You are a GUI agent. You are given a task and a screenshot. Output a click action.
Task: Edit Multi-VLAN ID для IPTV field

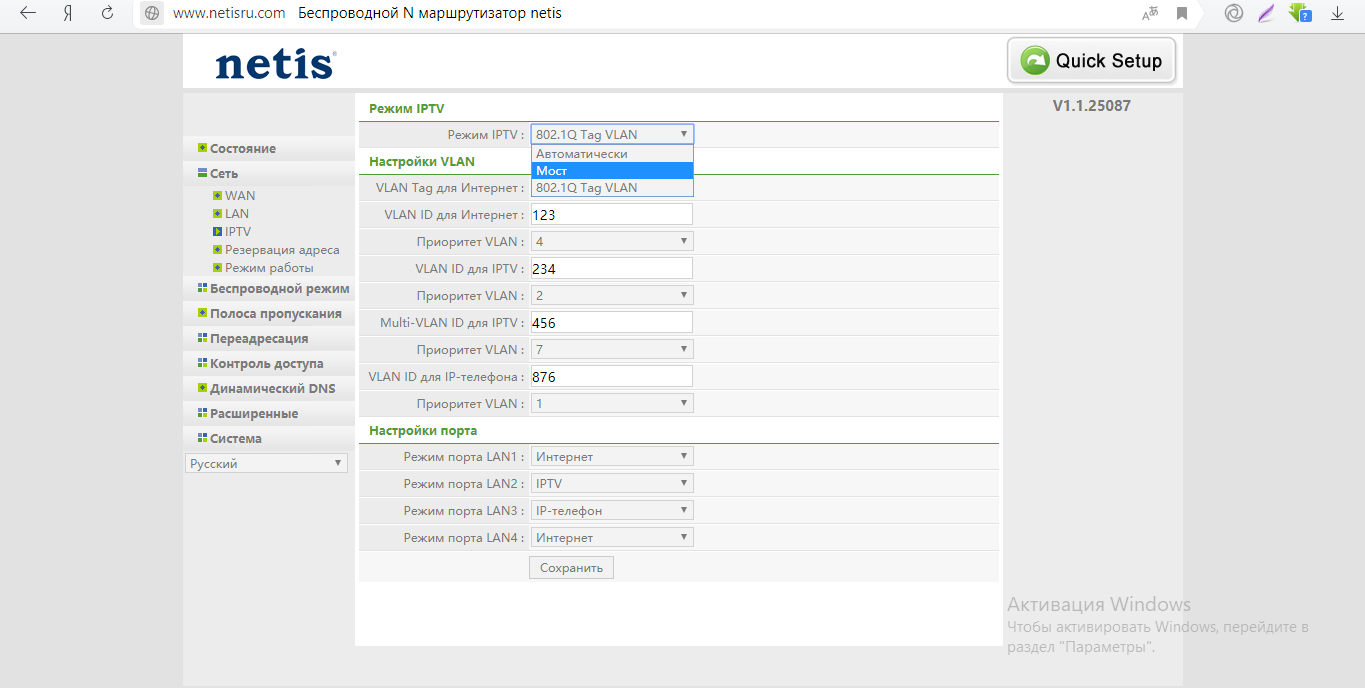612,322
